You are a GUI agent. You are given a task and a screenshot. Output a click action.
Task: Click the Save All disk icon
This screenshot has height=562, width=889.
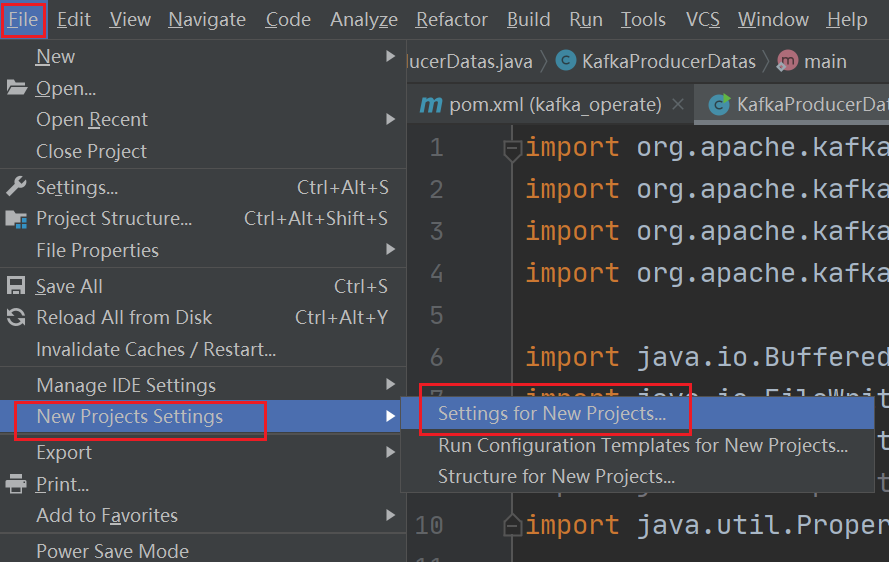[x=16, y=286]
